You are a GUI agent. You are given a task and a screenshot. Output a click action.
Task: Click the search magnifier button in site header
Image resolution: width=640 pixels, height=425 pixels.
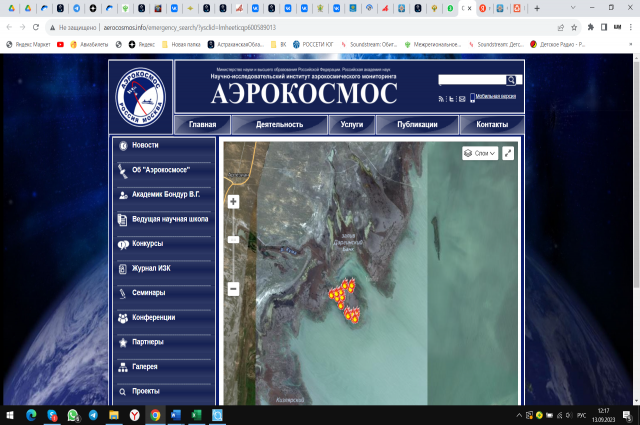pos(511,80)
